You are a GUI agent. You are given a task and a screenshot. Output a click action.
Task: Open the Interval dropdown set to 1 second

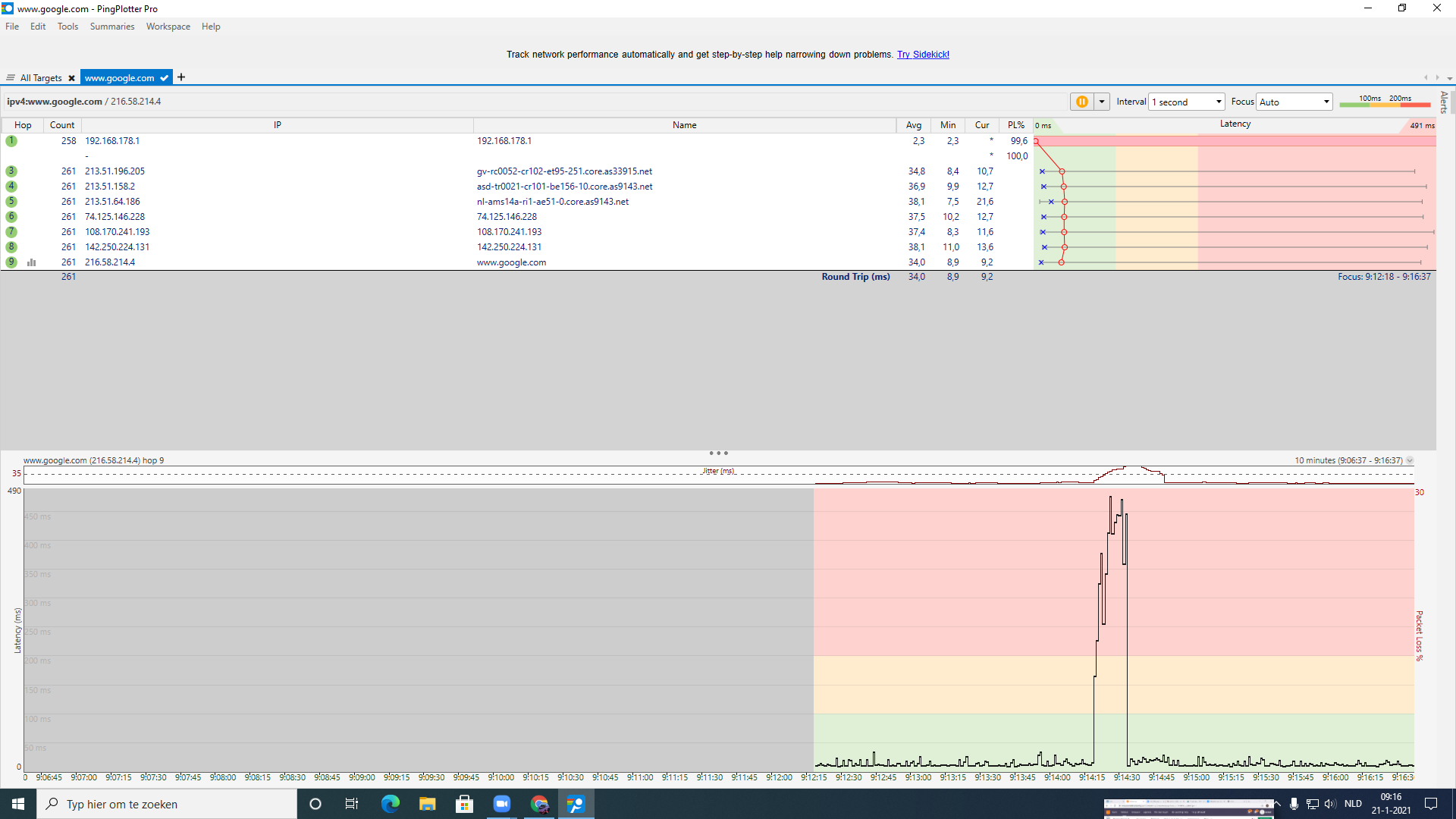click(x=1187, y=102)
